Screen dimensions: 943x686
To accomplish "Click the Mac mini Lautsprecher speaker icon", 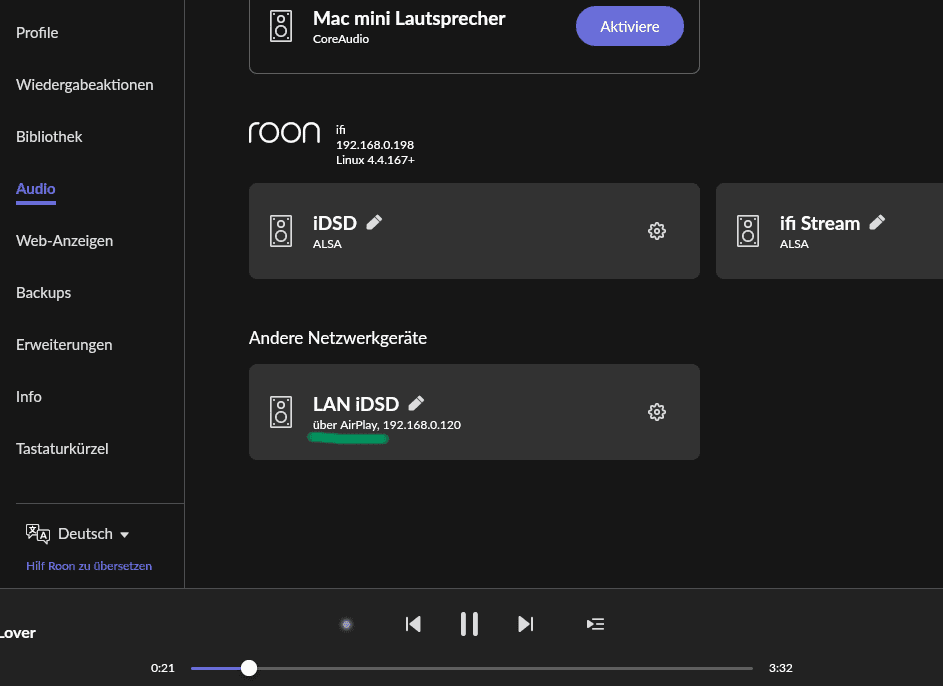I will tap(281, 26).
